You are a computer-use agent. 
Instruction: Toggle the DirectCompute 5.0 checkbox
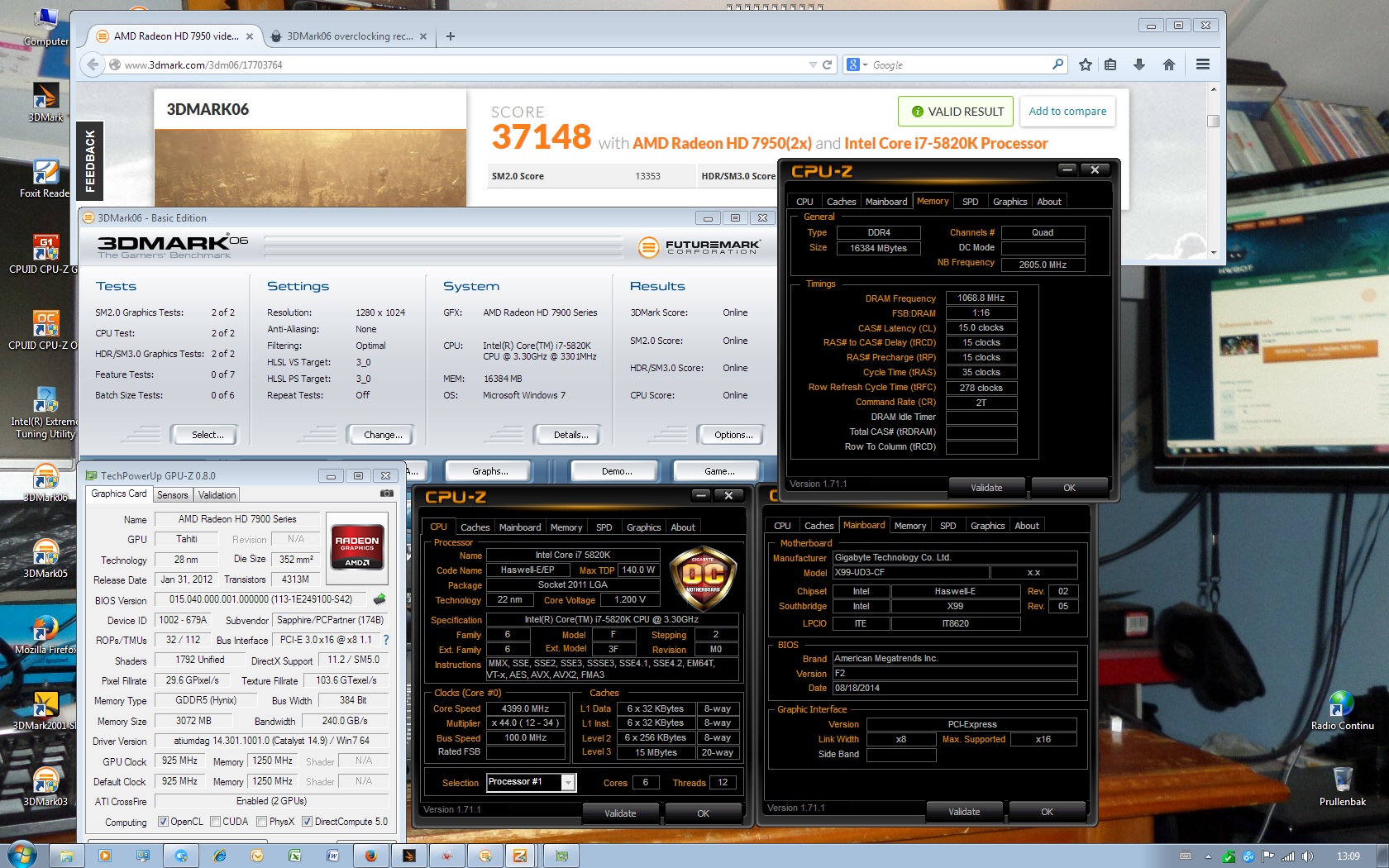(x=307, y=822)
